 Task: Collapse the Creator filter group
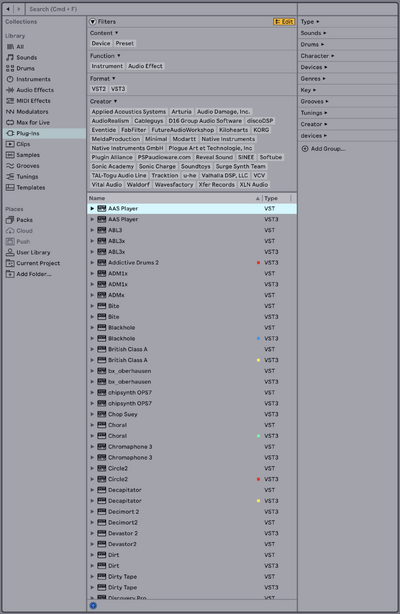tap(116, 101)
